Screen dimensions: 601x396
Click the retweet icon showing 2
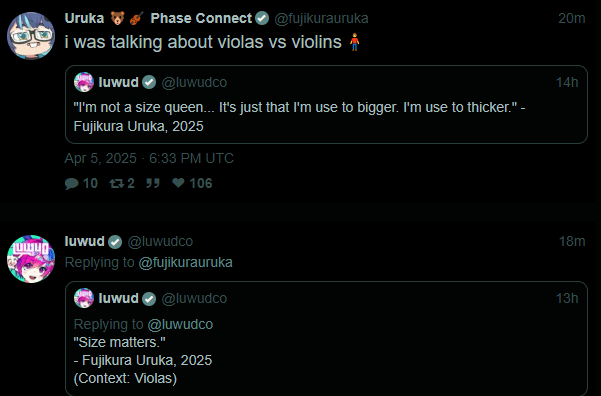[x=117, y=184]
